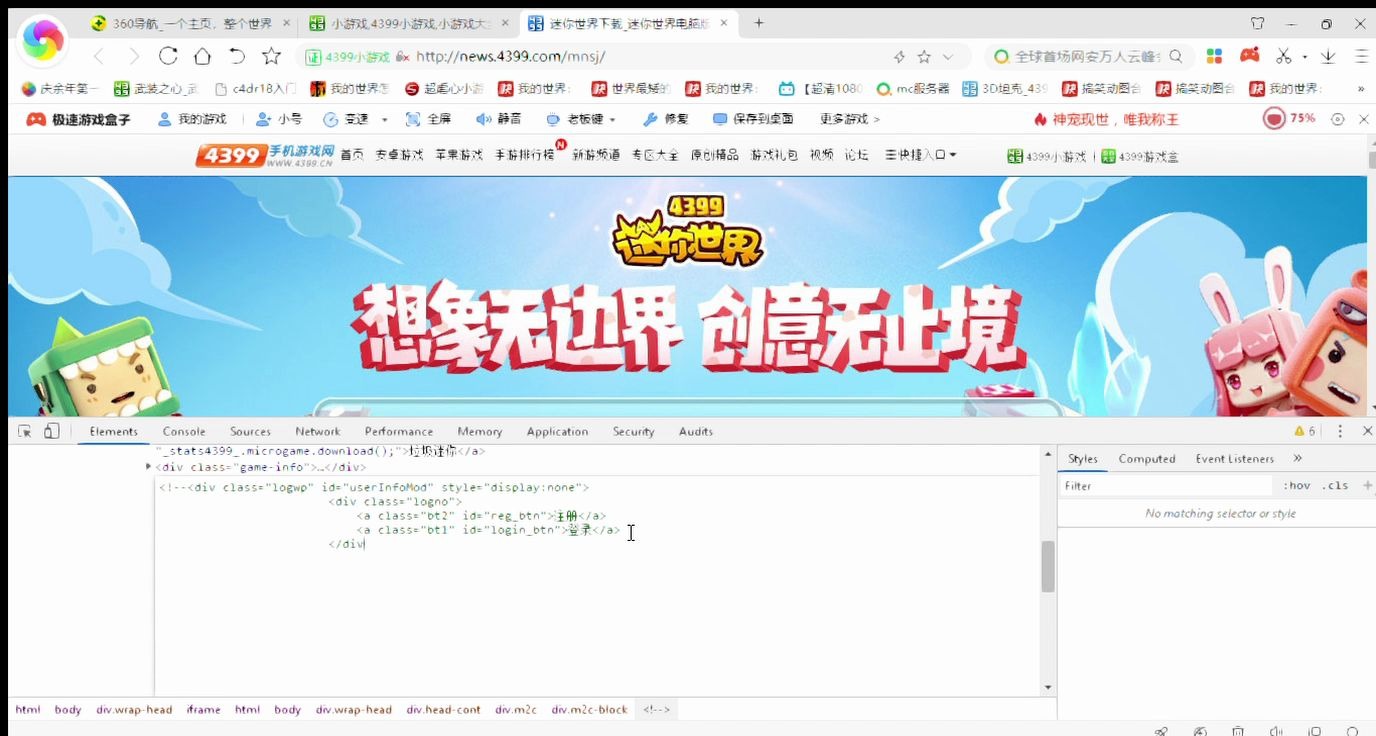The height and width of the screenshot is (736, 1376).
Task: Open a new tab with the plus button
Action: click(x=759, y=22)
